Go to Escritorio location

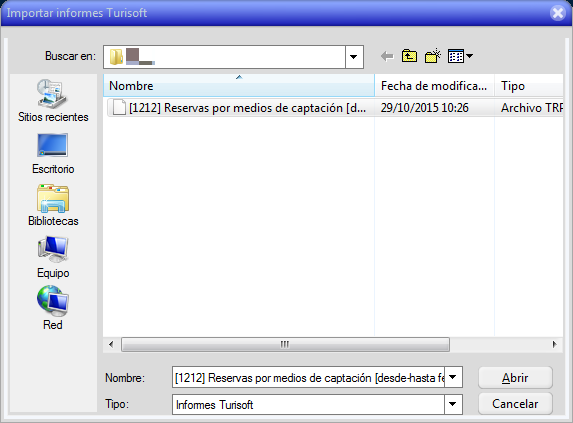[x=53, y=153]
